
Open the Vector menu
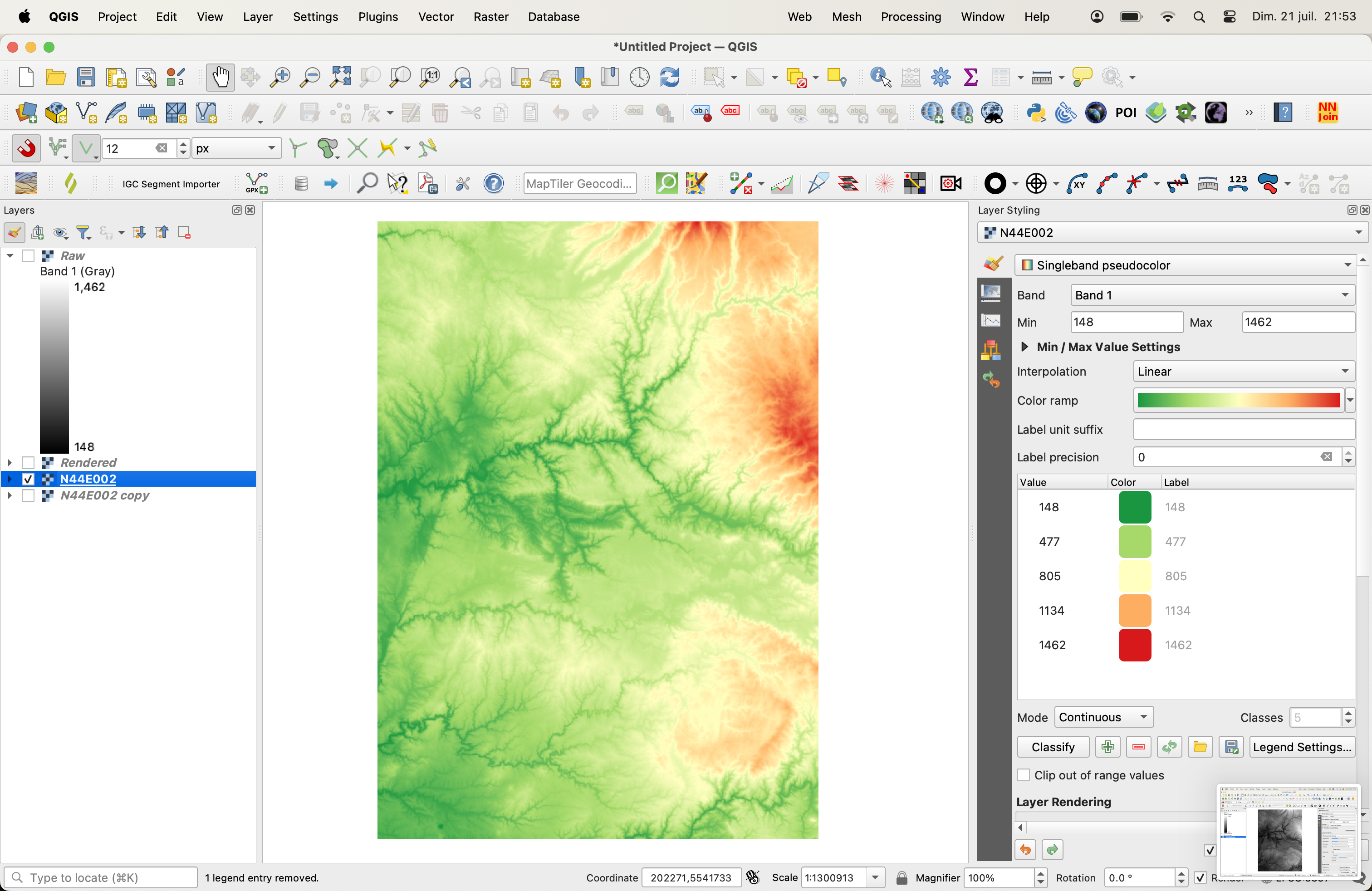point(436,17)
